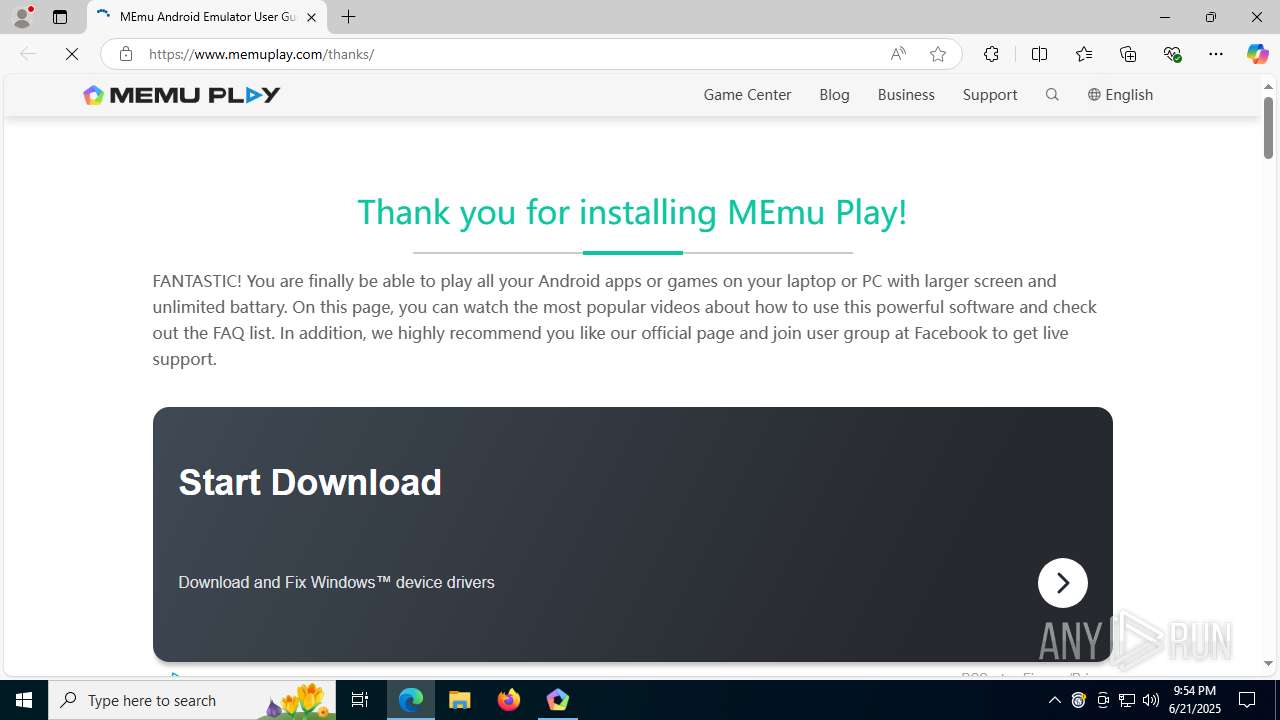Viewport: 1280px width, 720px height.
Task: Open the Support menu item
Action: tap(990, 95)
